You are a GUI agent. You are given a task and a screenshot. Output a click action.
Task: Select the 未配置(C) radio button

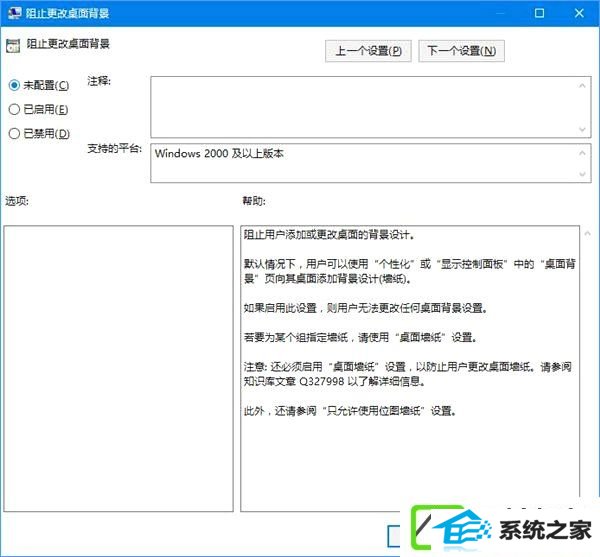pos(39,85)
